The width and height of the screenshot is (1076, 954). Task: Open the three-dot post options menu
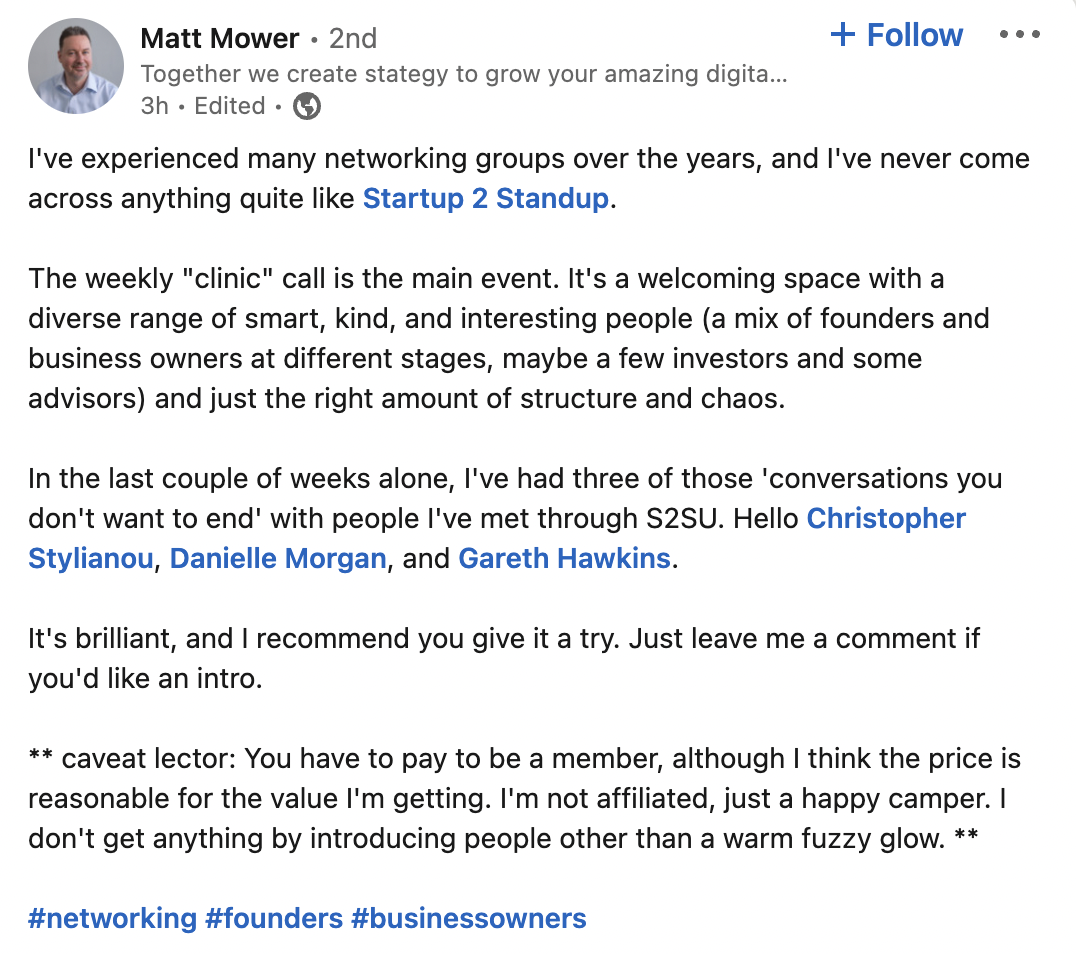pyautogui.click(x=1019, y=34)
